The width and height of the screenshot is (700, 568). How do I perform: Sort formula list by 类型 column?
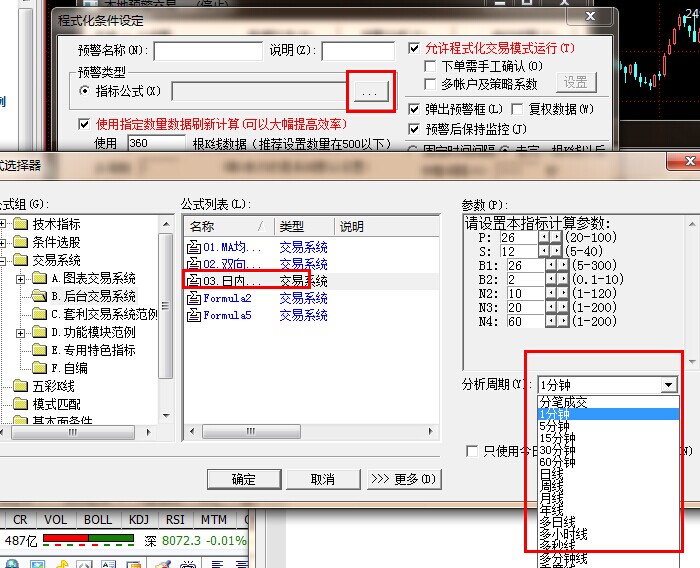304,227
